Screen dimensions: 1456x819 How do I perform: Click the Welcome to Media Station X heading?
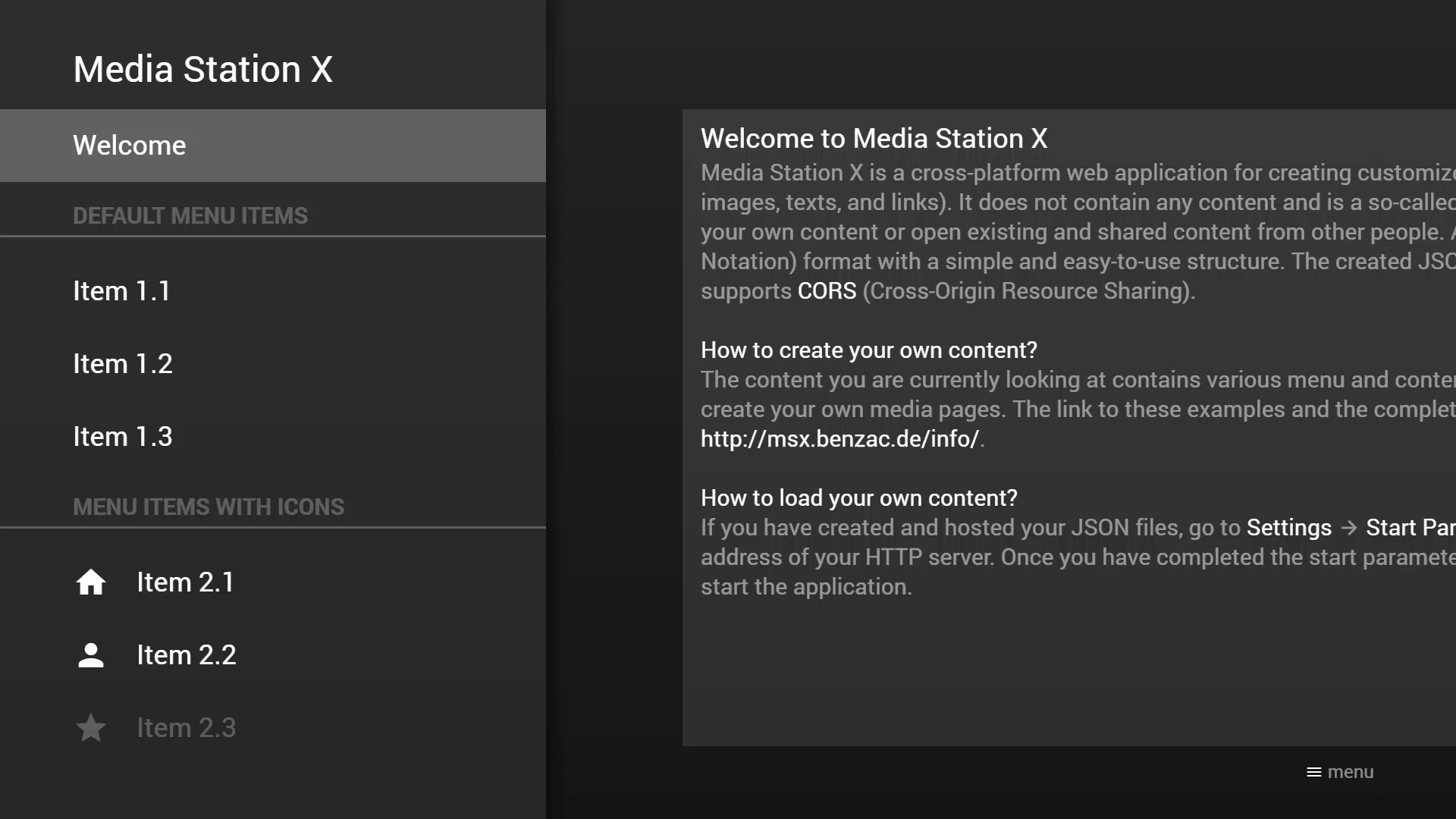tap(874, 139)
